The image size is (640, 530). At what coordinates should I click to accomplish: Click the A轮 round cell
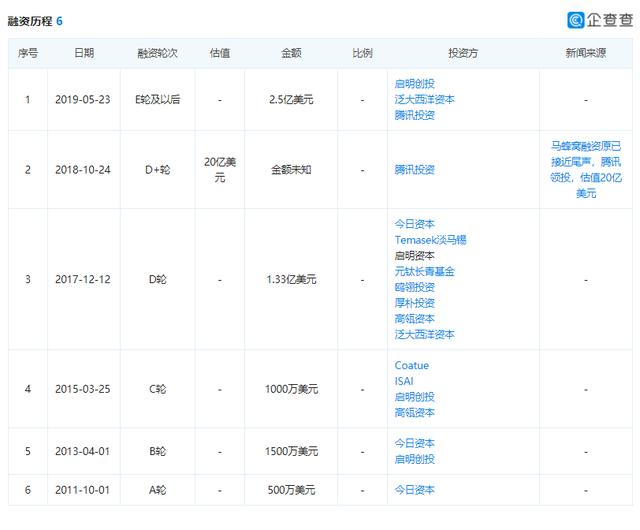click(158, 490)
